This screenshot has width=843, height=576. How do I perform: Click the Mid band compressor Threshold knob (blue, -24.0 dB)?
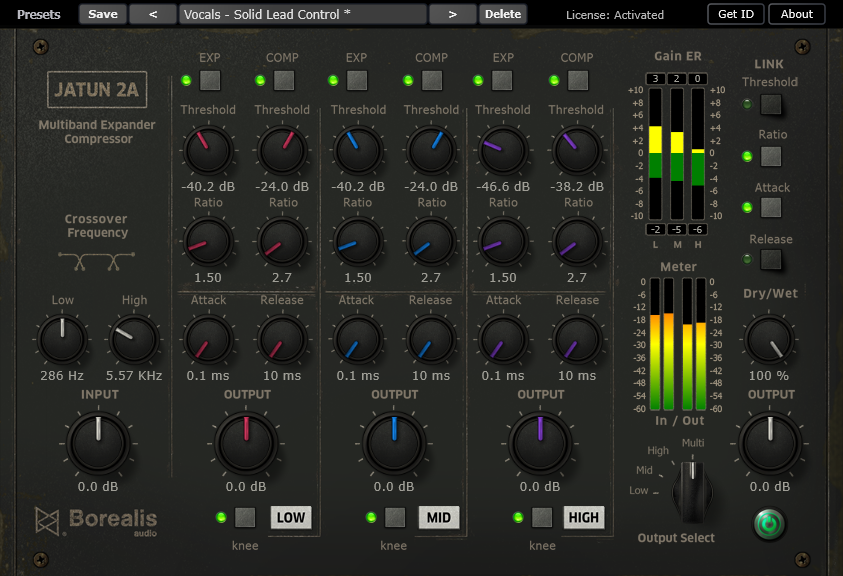click(431, 151)
